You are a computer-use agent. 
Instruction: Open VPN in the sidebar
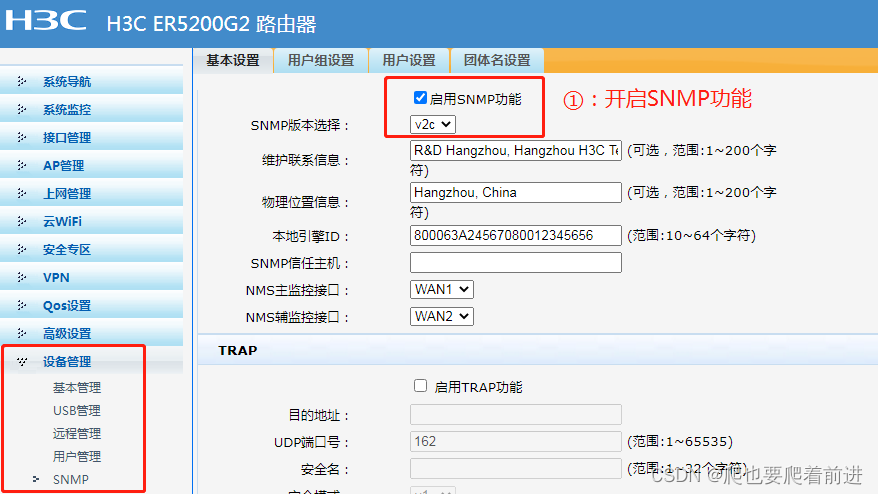(x=56, y=278)
